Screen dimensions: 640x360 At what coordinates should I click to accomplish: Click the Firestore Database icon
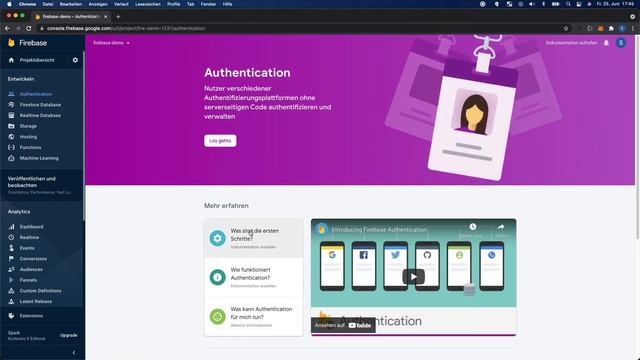[x=11, y=105]
